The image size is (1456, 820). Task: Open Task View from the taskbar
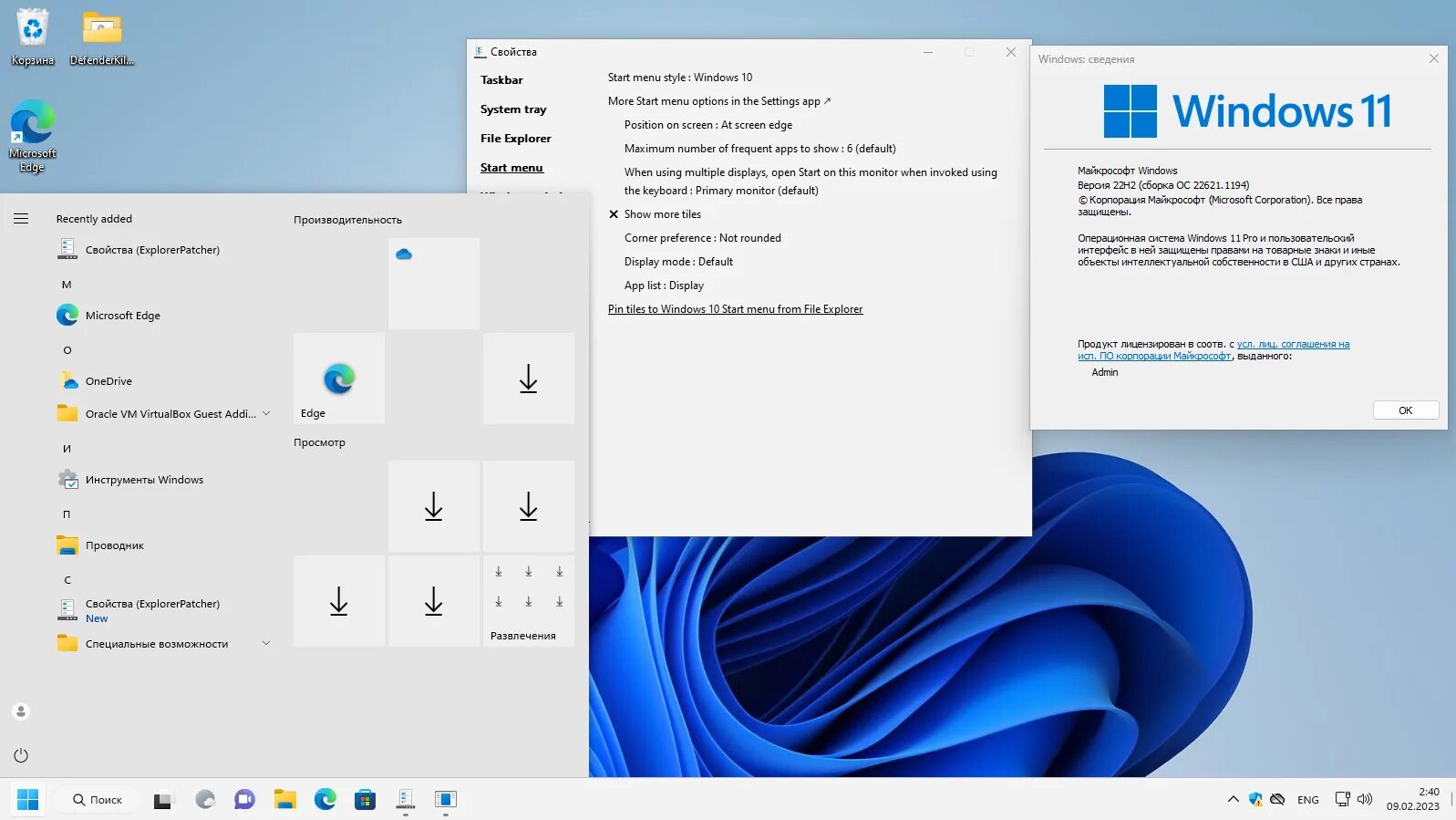click(163, 800)
